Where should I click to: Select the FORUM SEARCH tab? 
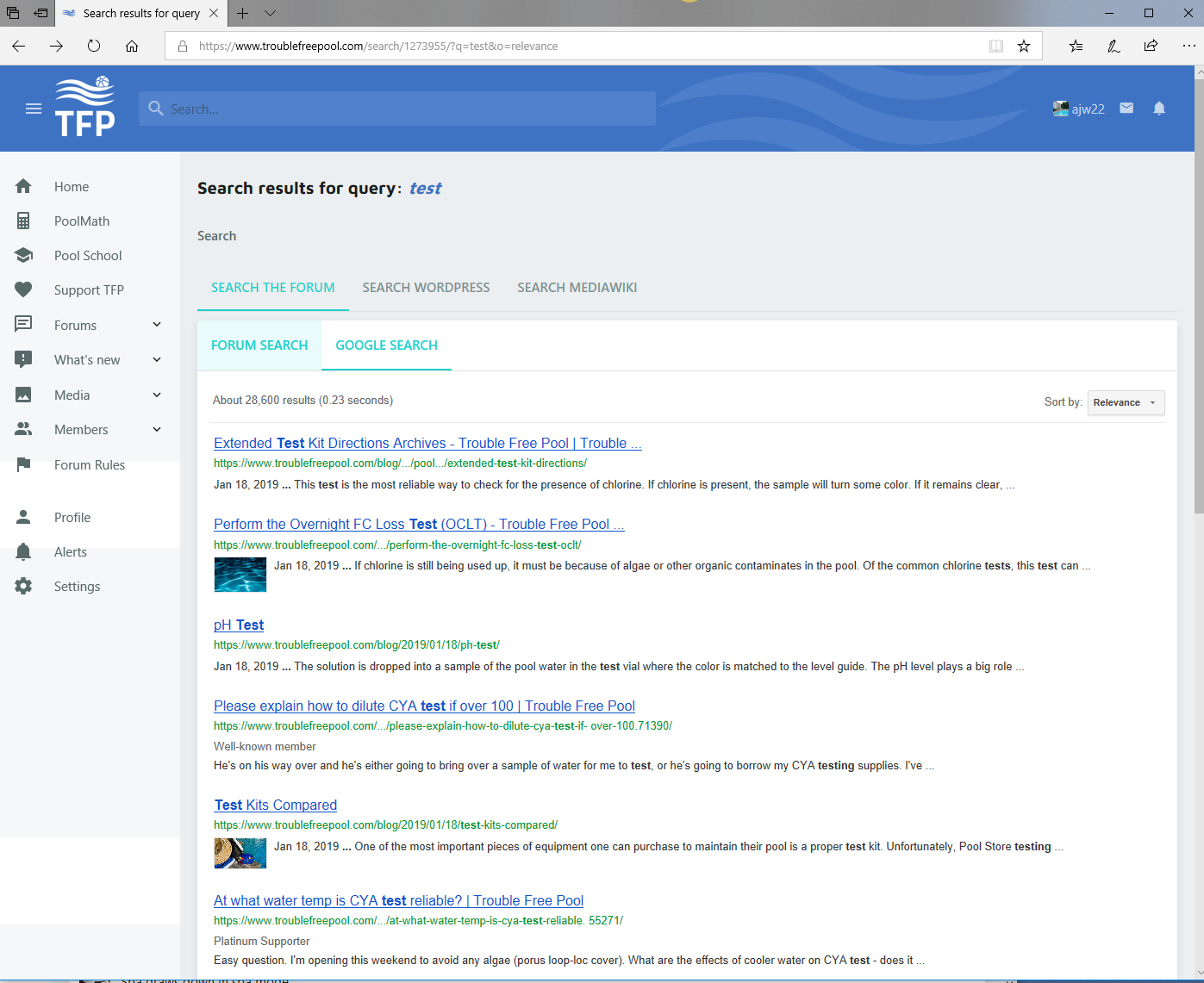coord(259,345)
